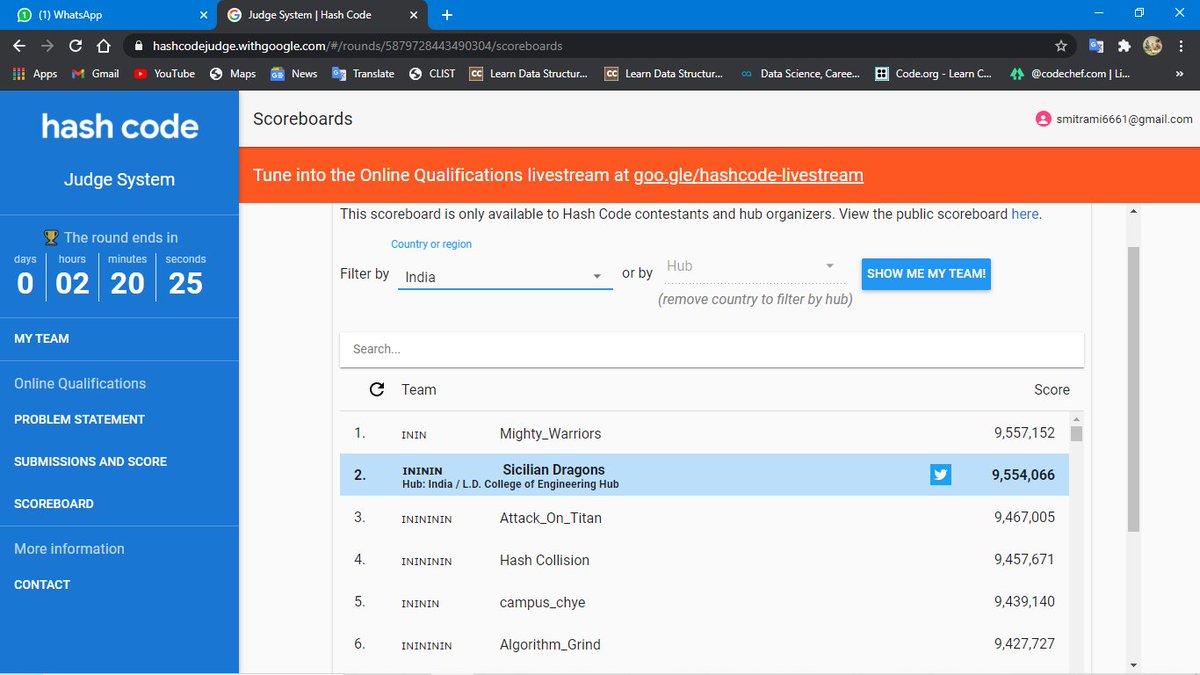Viewport: 1200px width, 675px height.
Task: Close the WhatsApp tab
Action: tap(203, 15)
